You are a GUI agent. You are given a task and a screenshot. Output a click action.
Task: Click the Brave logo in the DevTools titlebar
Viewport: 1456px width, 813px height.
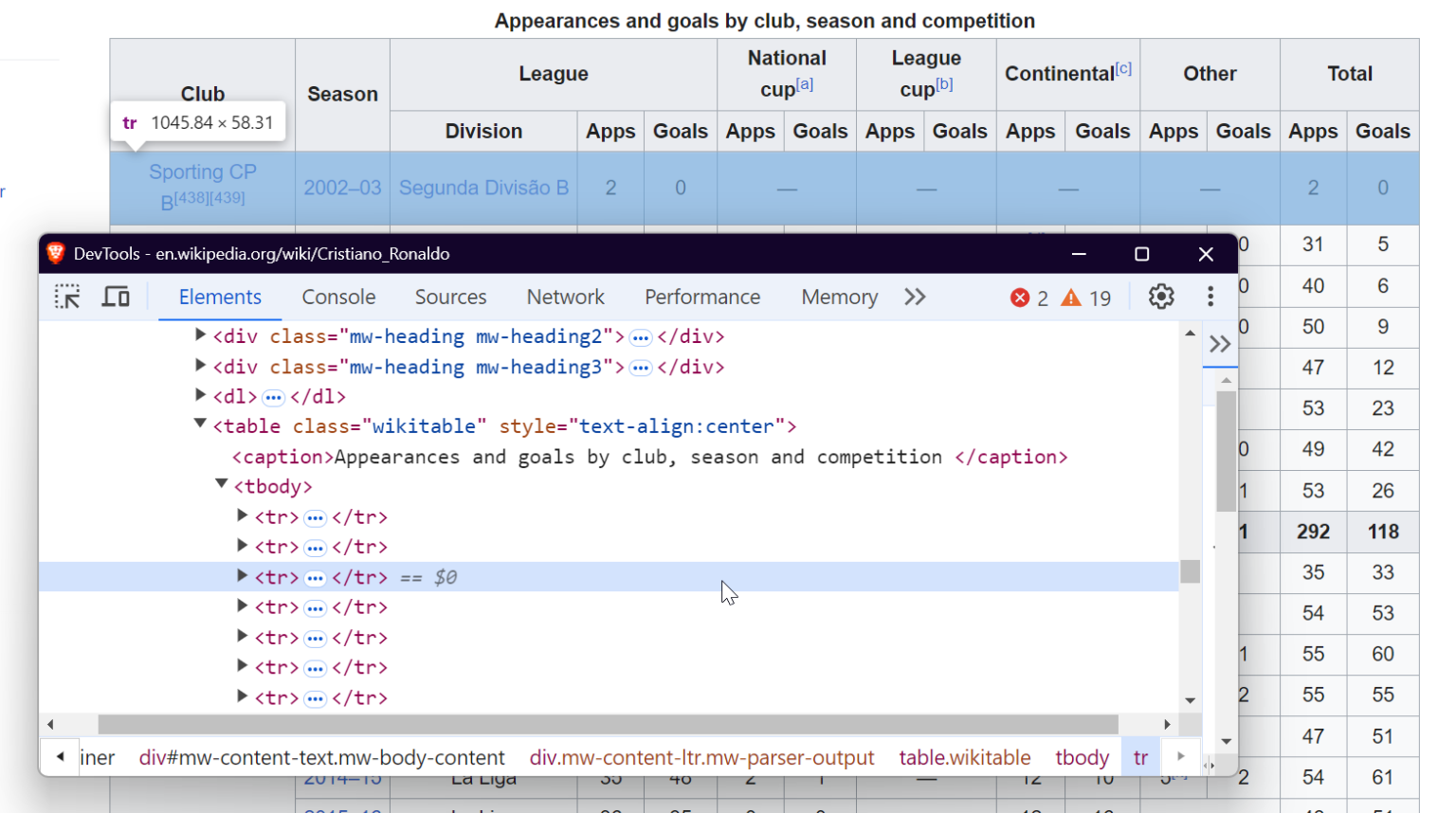coord(57,253)
